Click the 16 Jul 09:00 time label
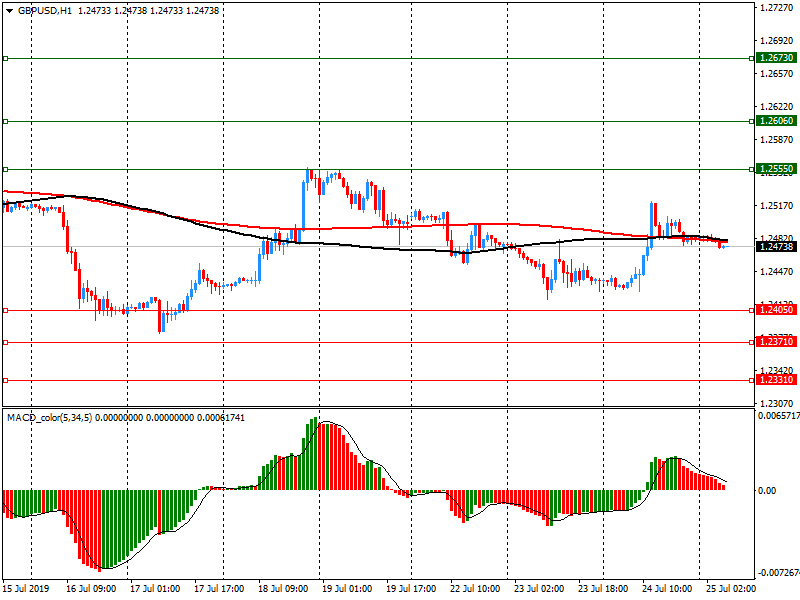Image resolution: width=800 pixels, height=600 pixels. pos(91,589)
